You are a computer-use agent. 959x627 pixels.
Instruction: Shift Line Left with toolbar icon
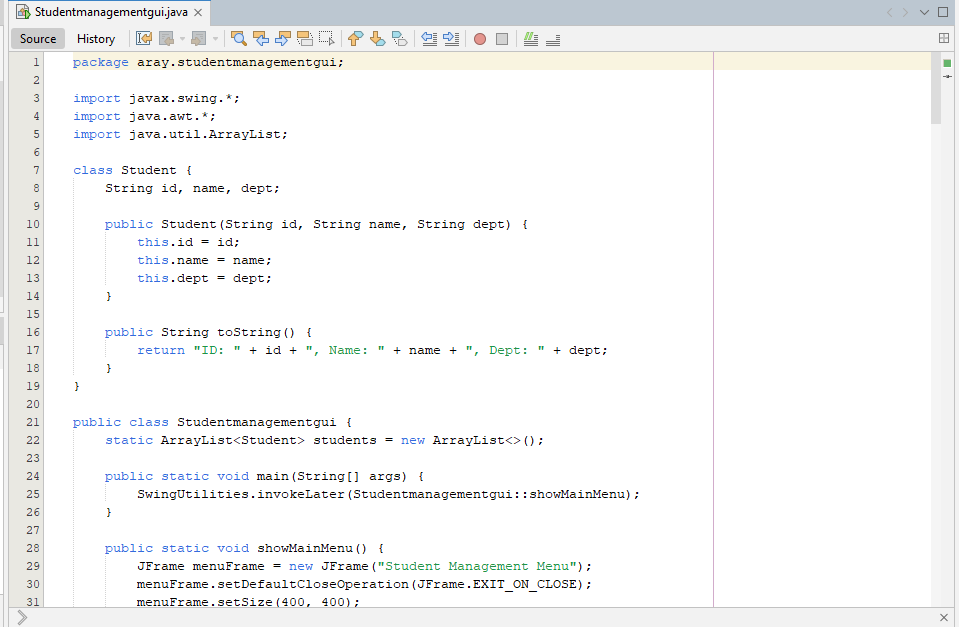click(x=429, y=39)
